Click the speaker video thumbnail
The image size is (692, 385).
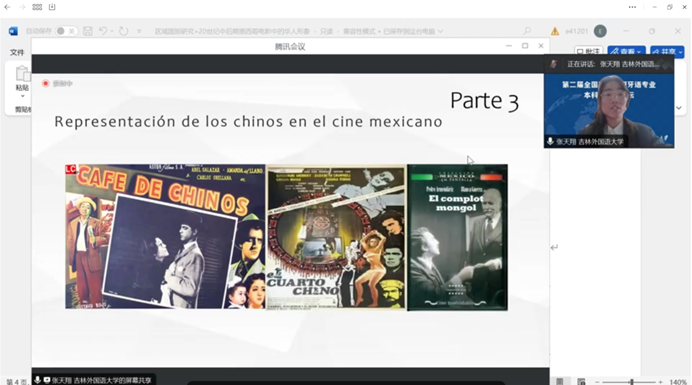click(x=609, y=110)
